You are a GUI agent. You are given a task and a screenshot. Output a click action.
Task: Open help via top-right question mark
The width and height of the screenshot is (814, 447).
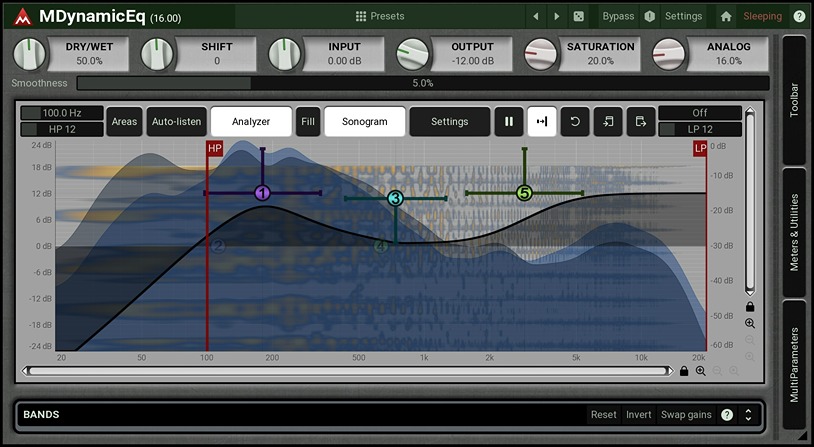tap(799, 16)
